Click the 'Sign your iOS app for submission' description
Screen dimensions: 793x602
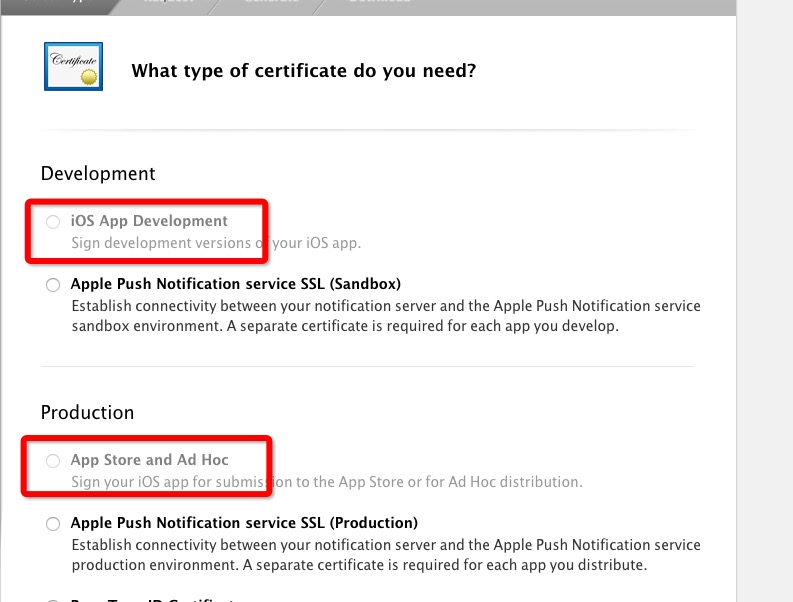click(327, 482)
